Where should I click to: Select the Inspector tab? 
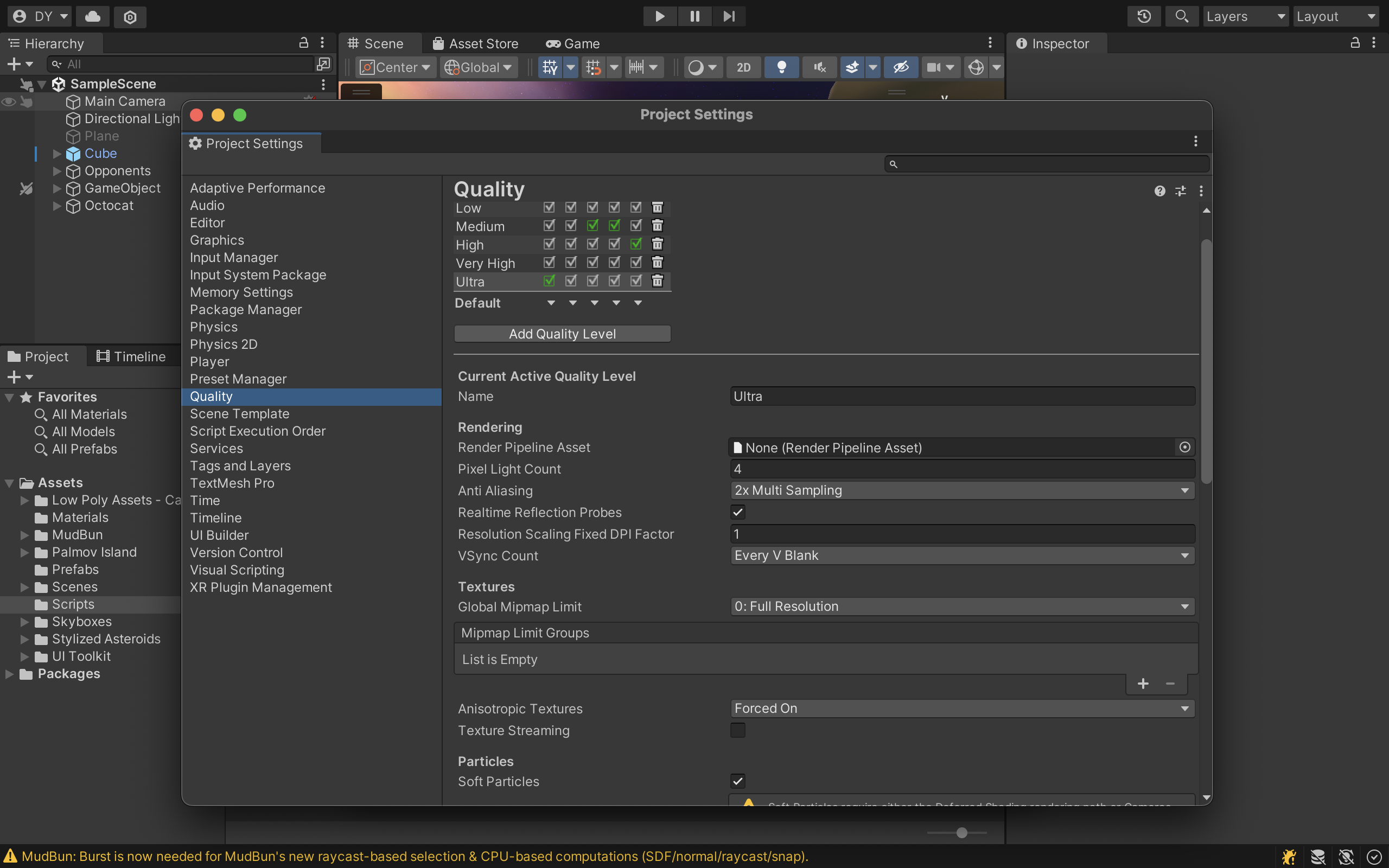pyautogui.click(x=1053, y=43)
